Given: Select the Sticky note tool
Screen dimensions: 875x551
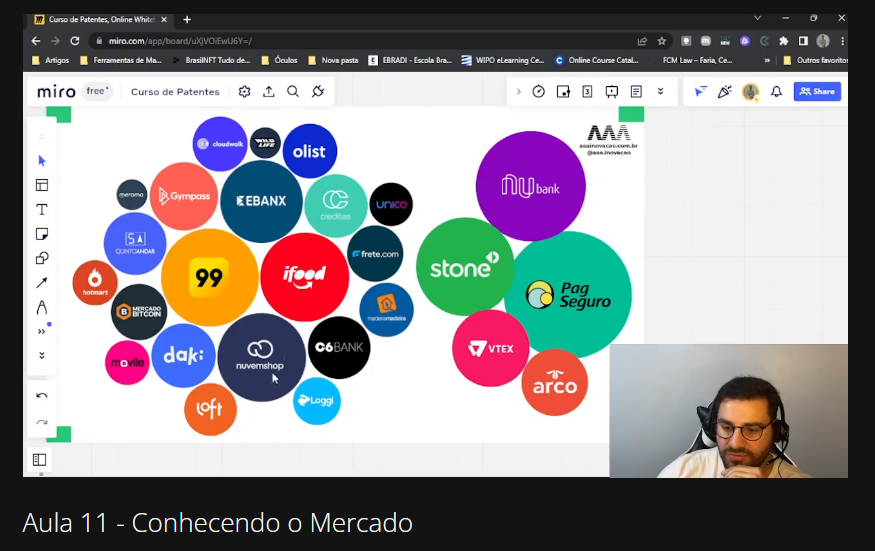Looking at the screenshot, I should click(x=42, y=234).
